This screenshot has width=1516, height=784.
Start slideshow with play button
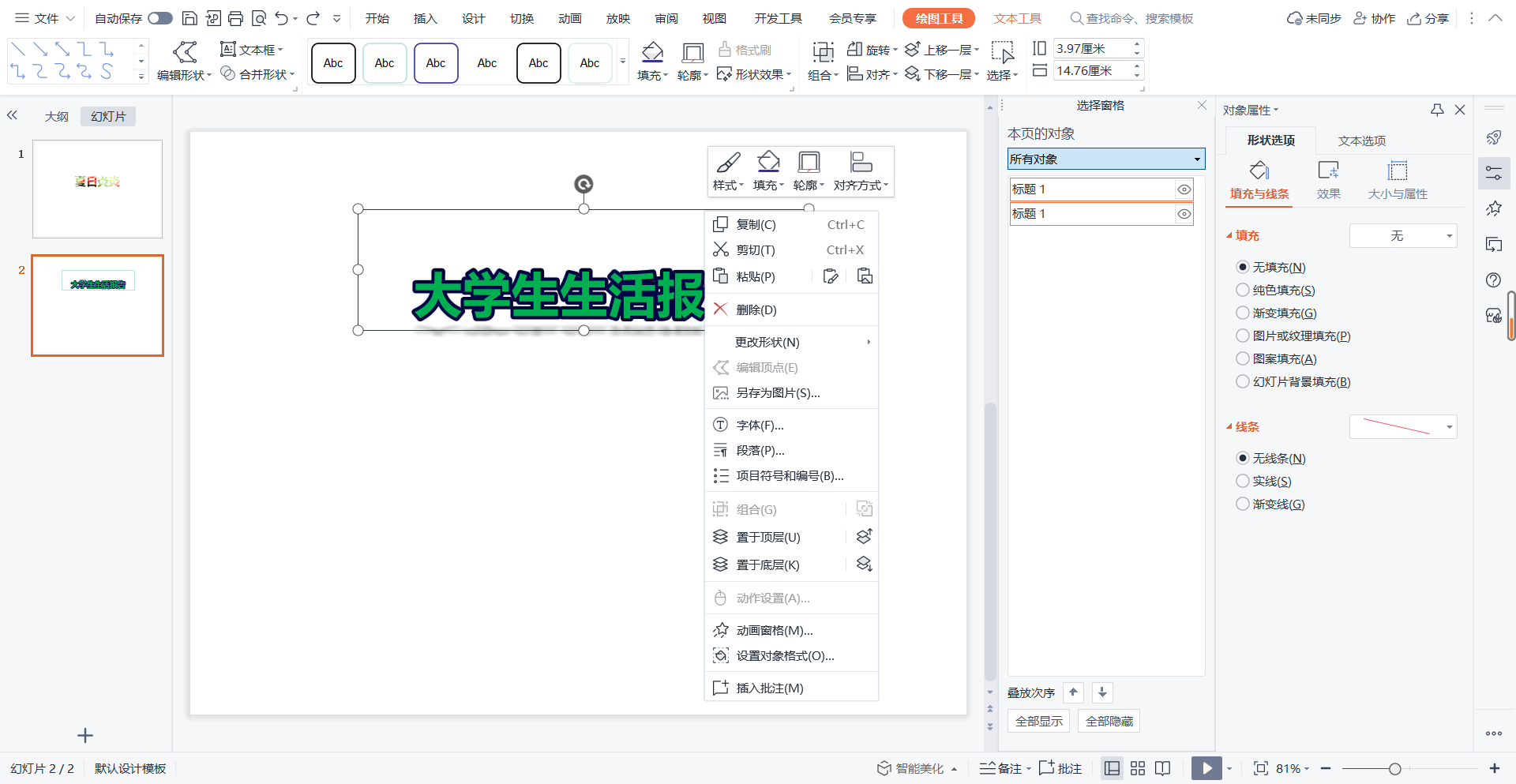(x=1206, y=768)
